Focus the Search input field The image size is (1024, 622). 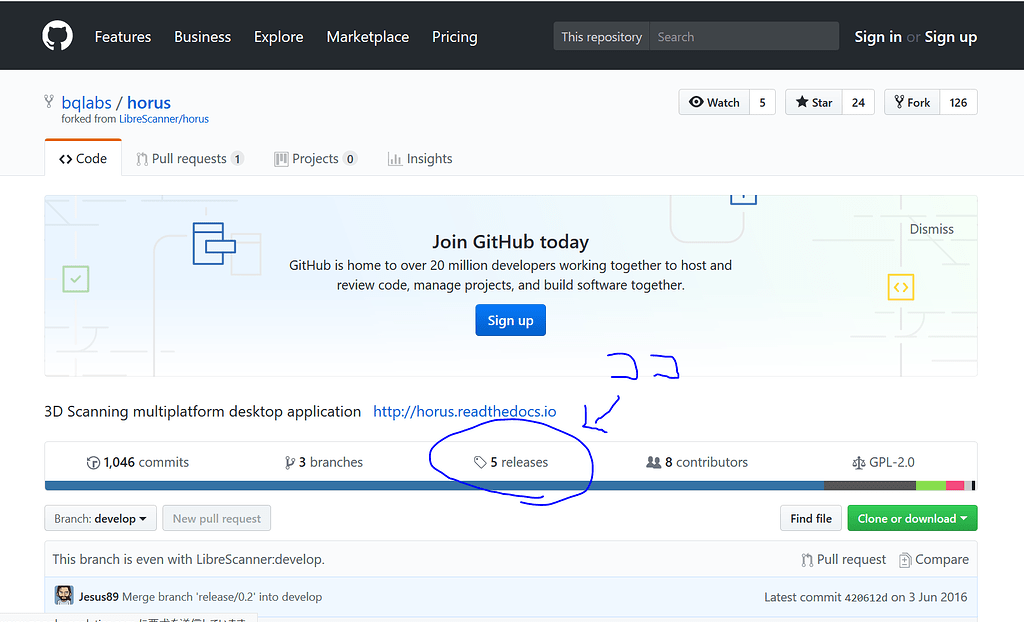744,37
